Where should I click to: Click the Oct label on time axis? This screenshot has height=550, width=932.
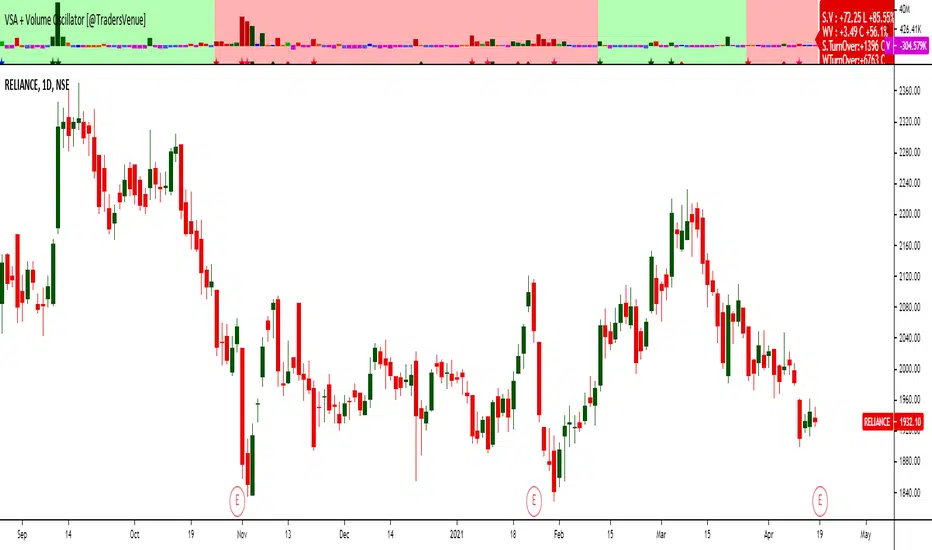(134, 535)
